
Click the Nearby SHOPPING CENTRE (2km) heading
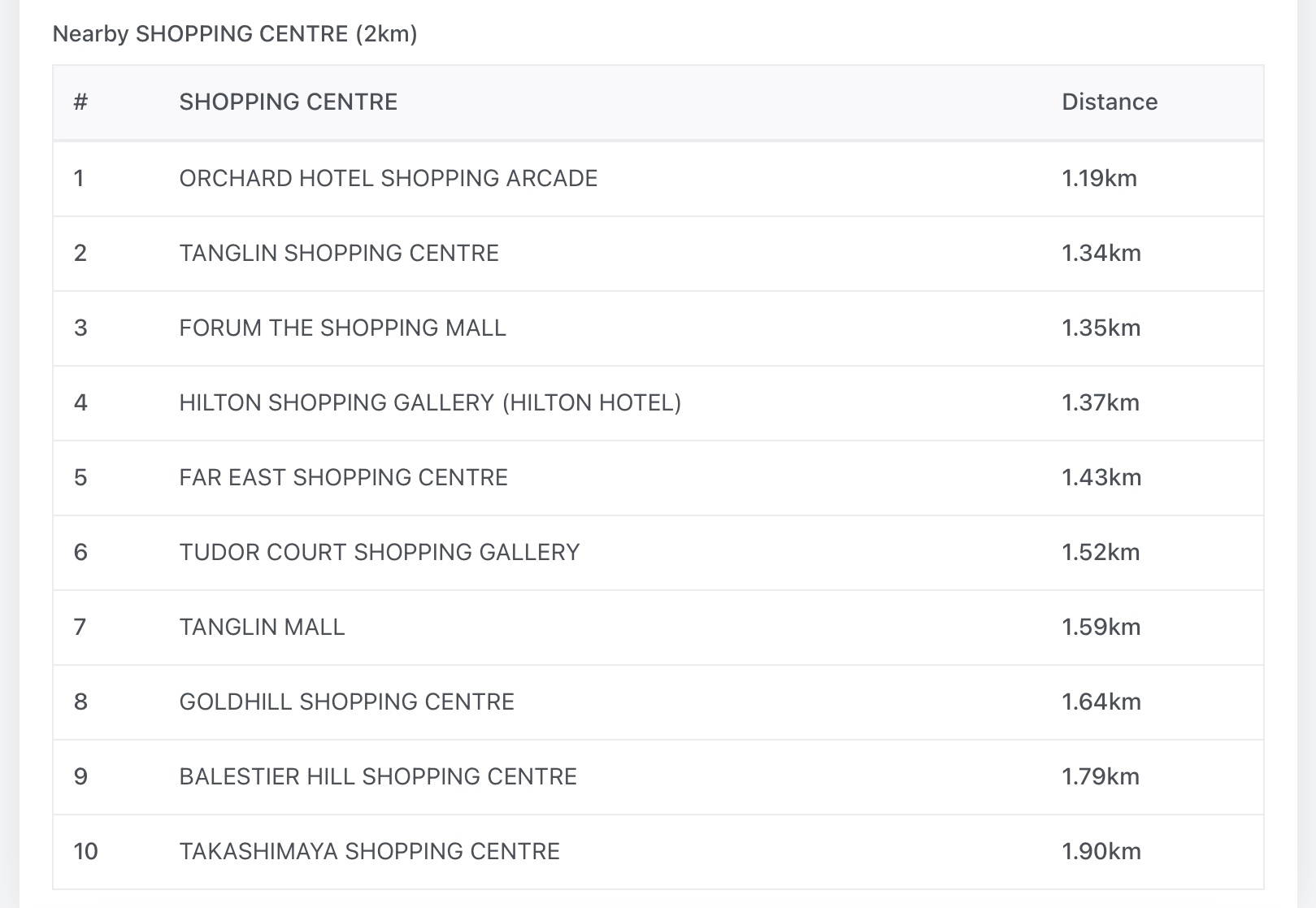tap(234, 34)
